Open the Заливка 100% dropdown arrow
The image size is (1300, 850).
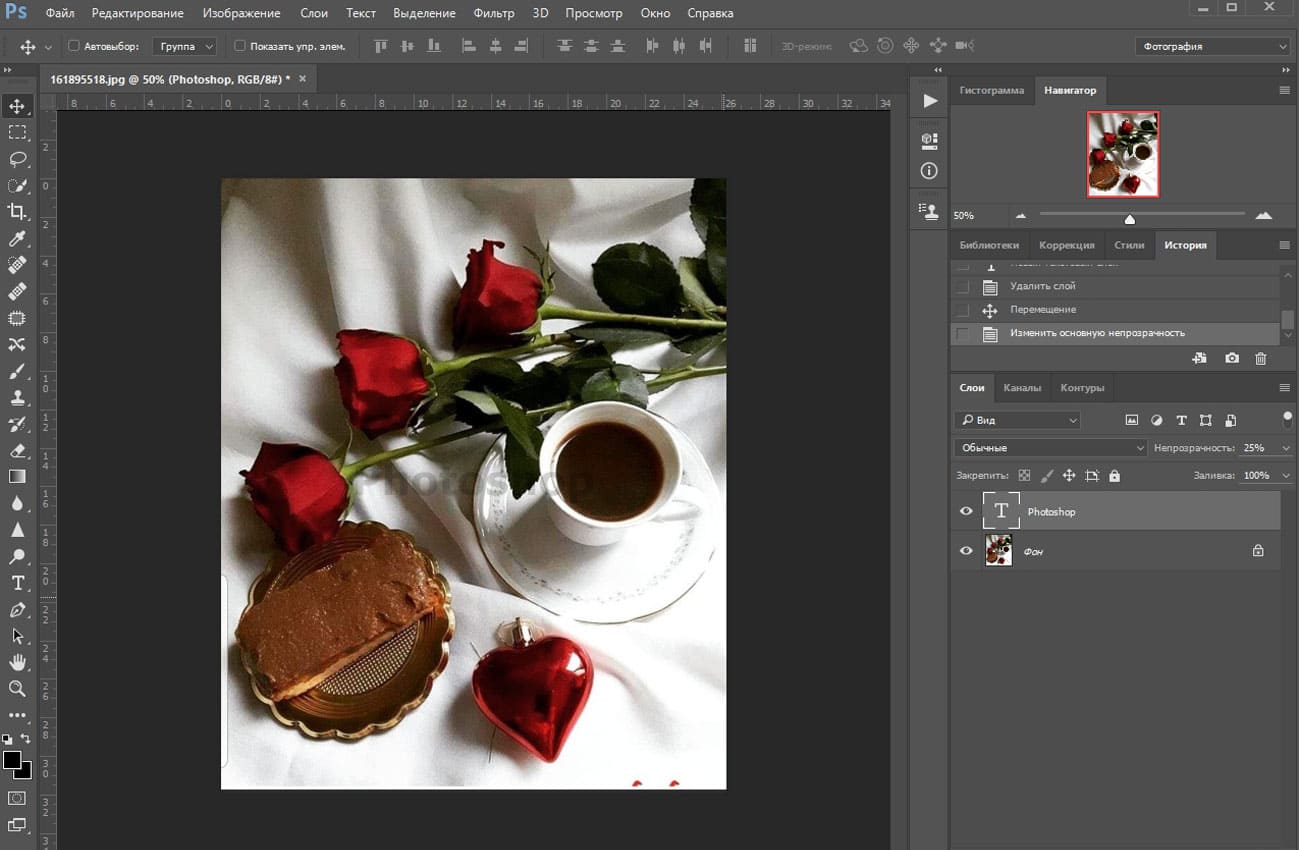click(x=1286, y=476)
